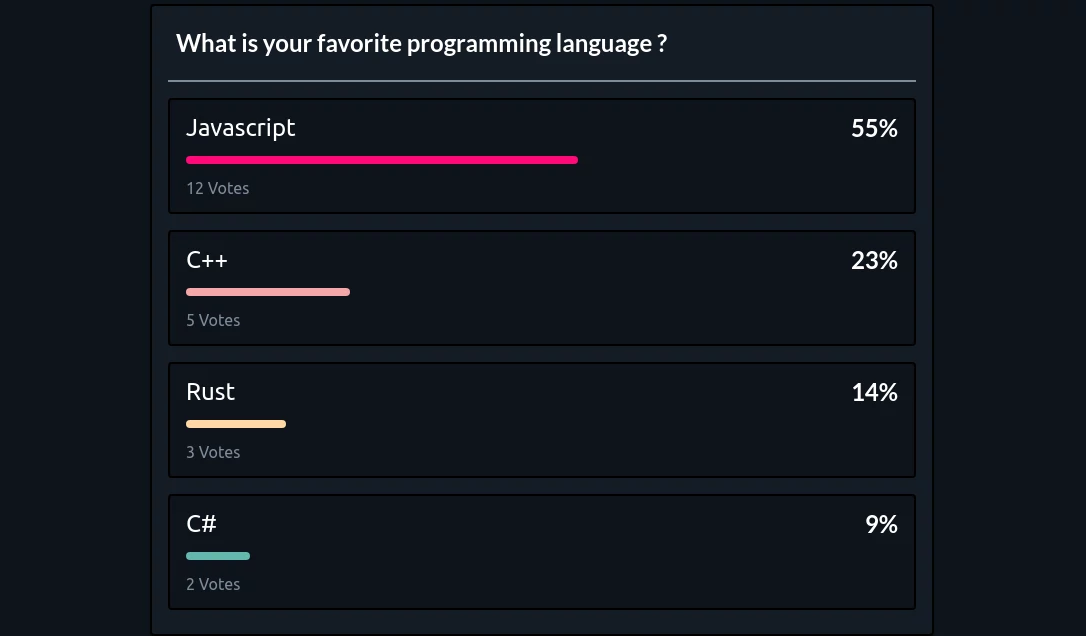
Task: Click the poll question title text
Action: (x=421, y=43)
